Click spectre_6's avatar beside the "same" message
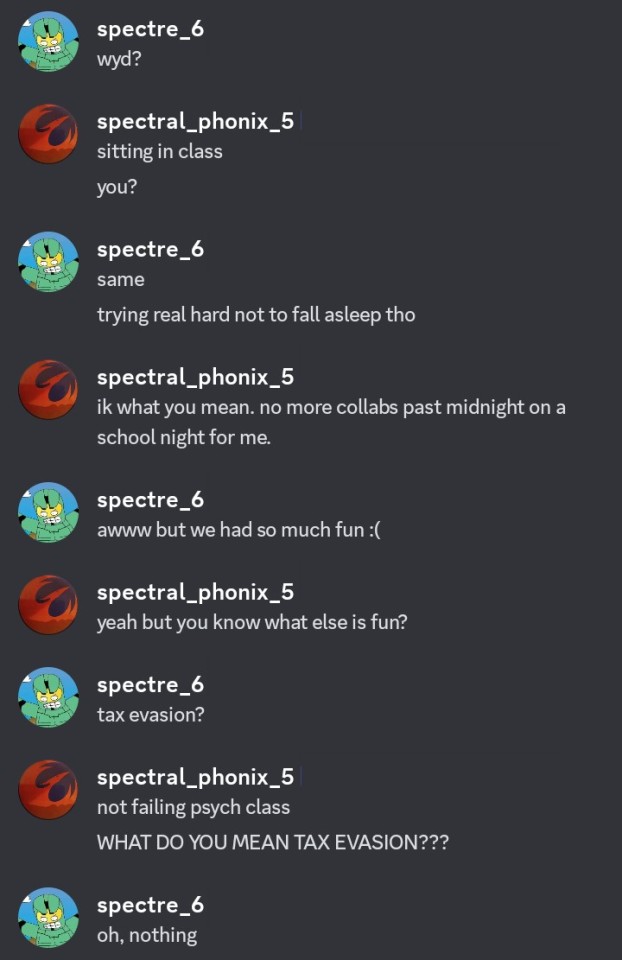The width and height of the screenshot is (622, 960). (x=48, y=262)
